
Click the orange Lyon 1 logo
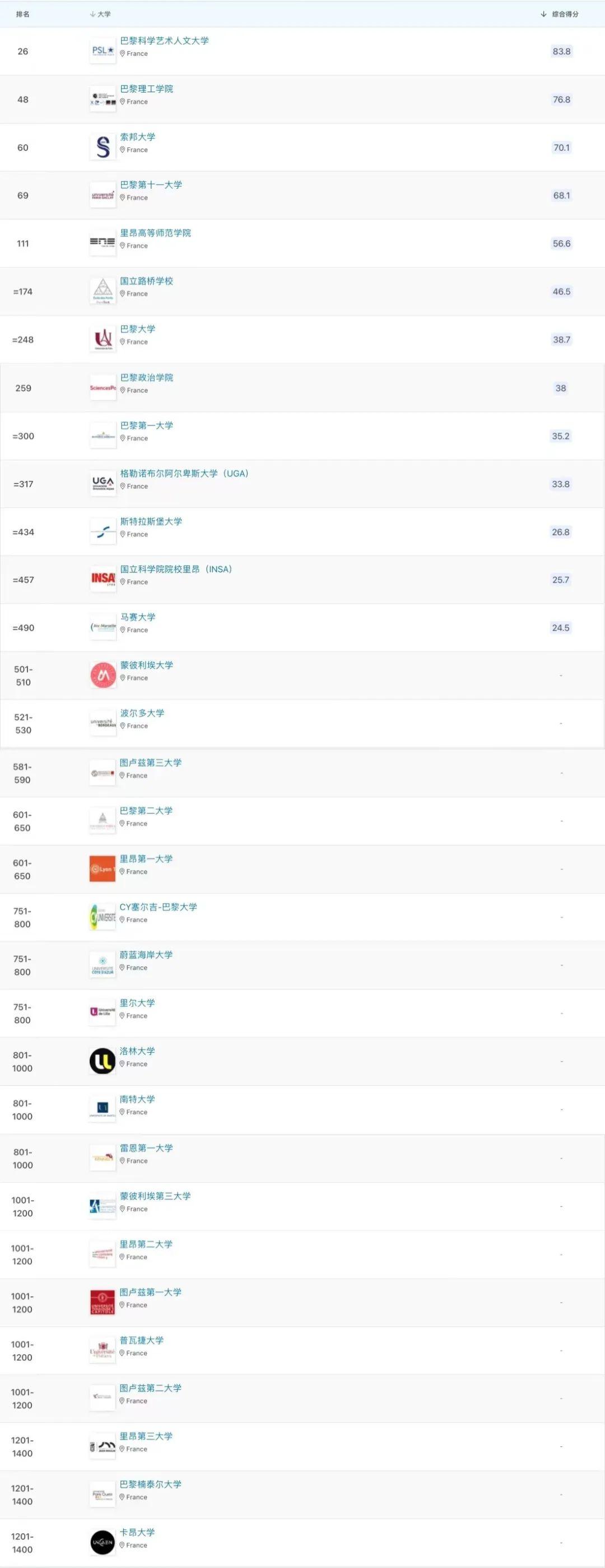[x=102, y=868]
